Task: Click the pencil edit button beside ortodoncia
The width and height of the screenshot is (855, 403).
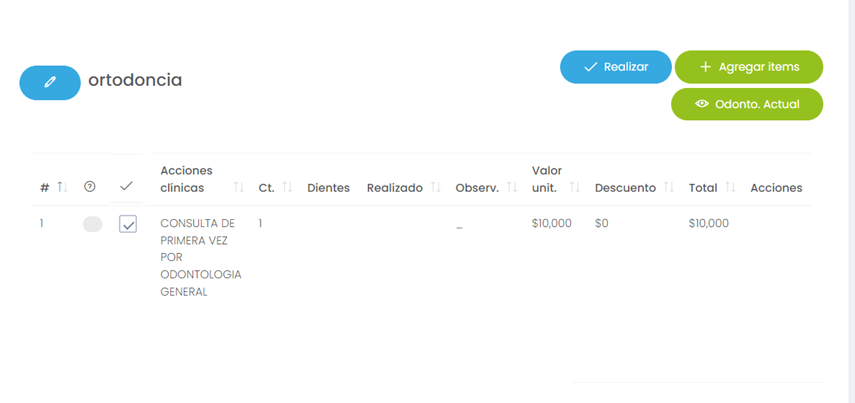Action: point(50,83)
